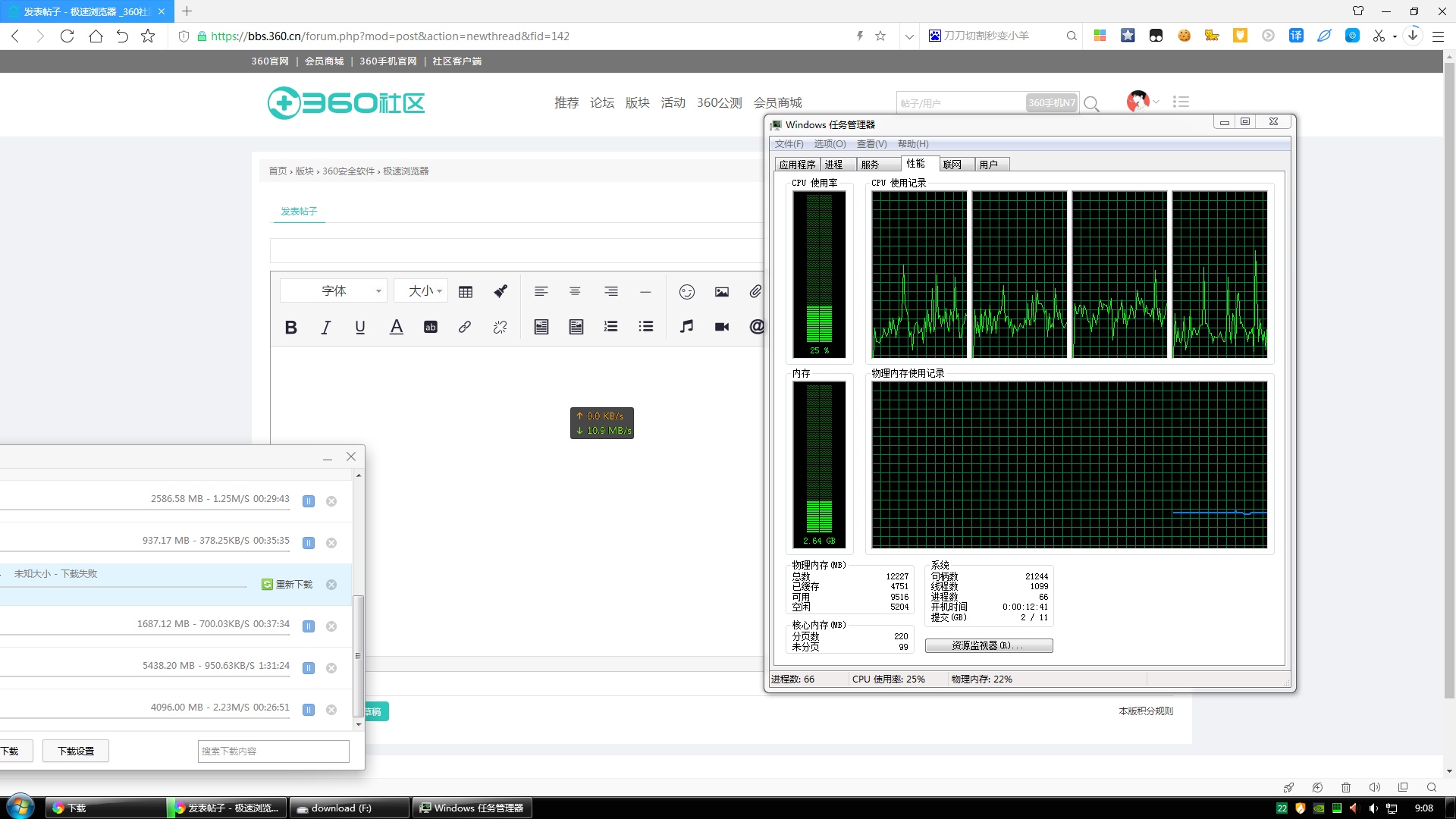The height and width of the screenshot is (819, 1456).
Task: Click 重新下载 to retry failed download
Action: [x=287, y=585]
